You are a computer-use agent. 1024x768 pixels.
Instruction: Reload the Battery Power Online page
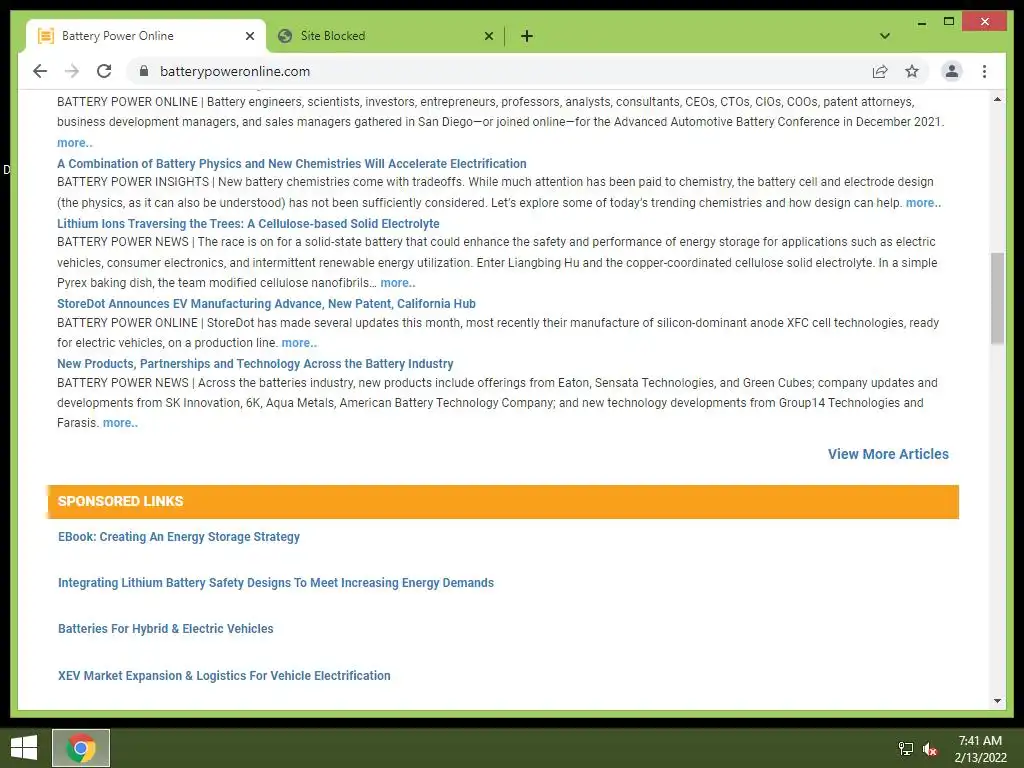(104, 71)
